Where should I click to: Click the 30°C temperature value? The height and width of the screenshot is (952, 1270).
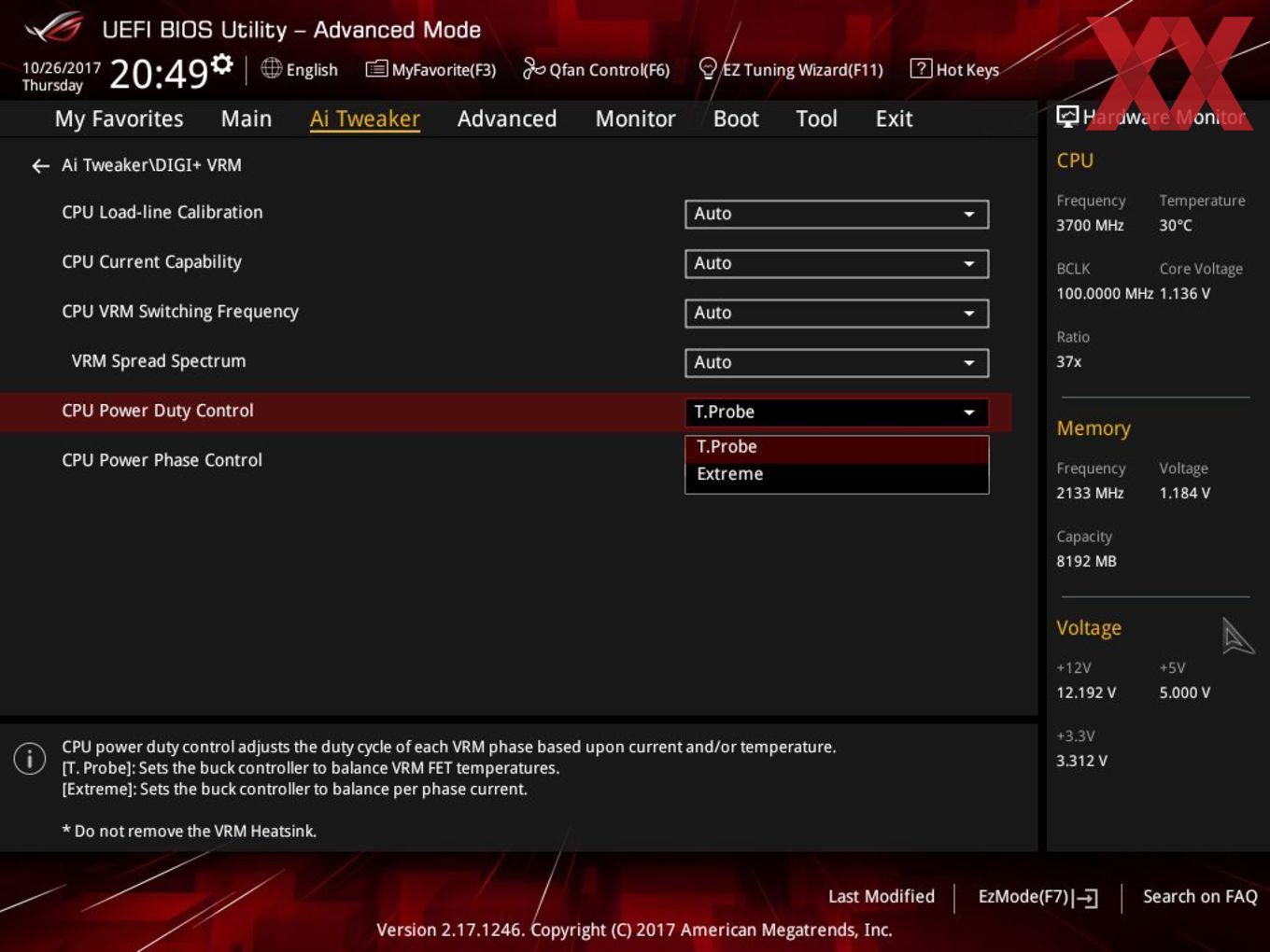click(x=1176, y=225)
